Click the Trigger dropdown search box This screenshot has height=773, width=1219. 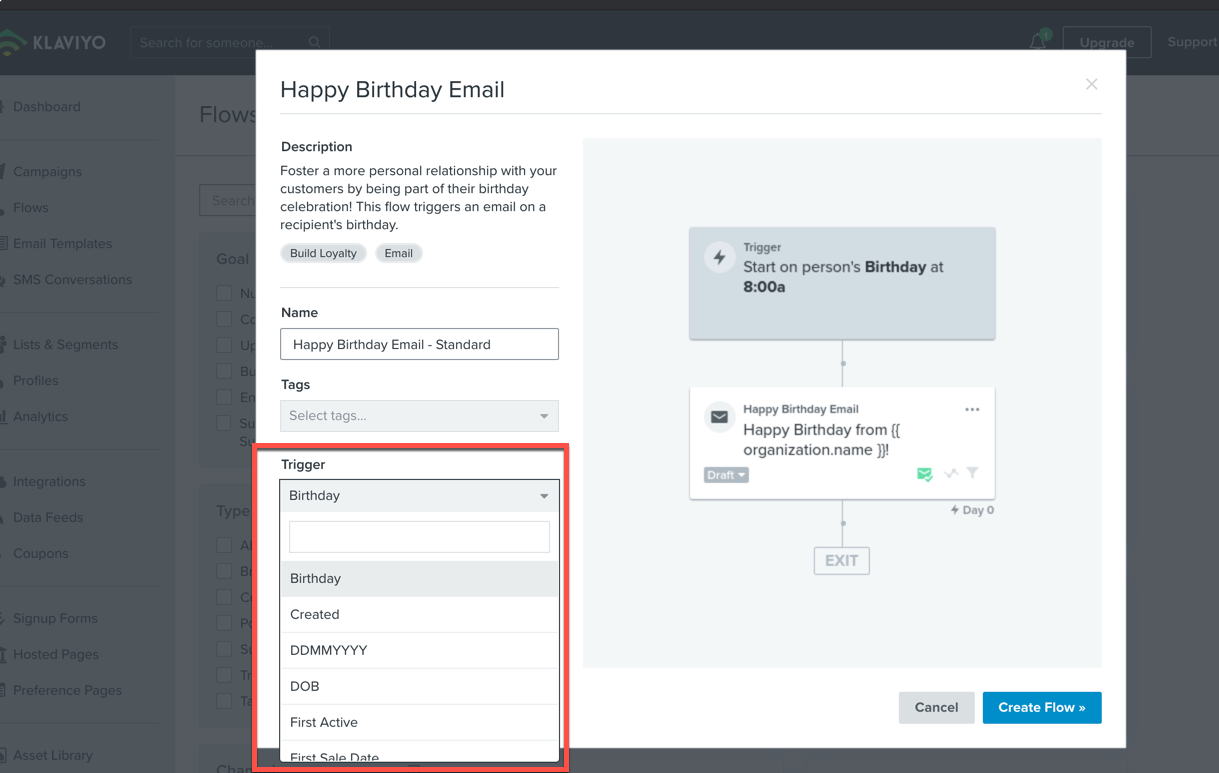tap(419, 536)
